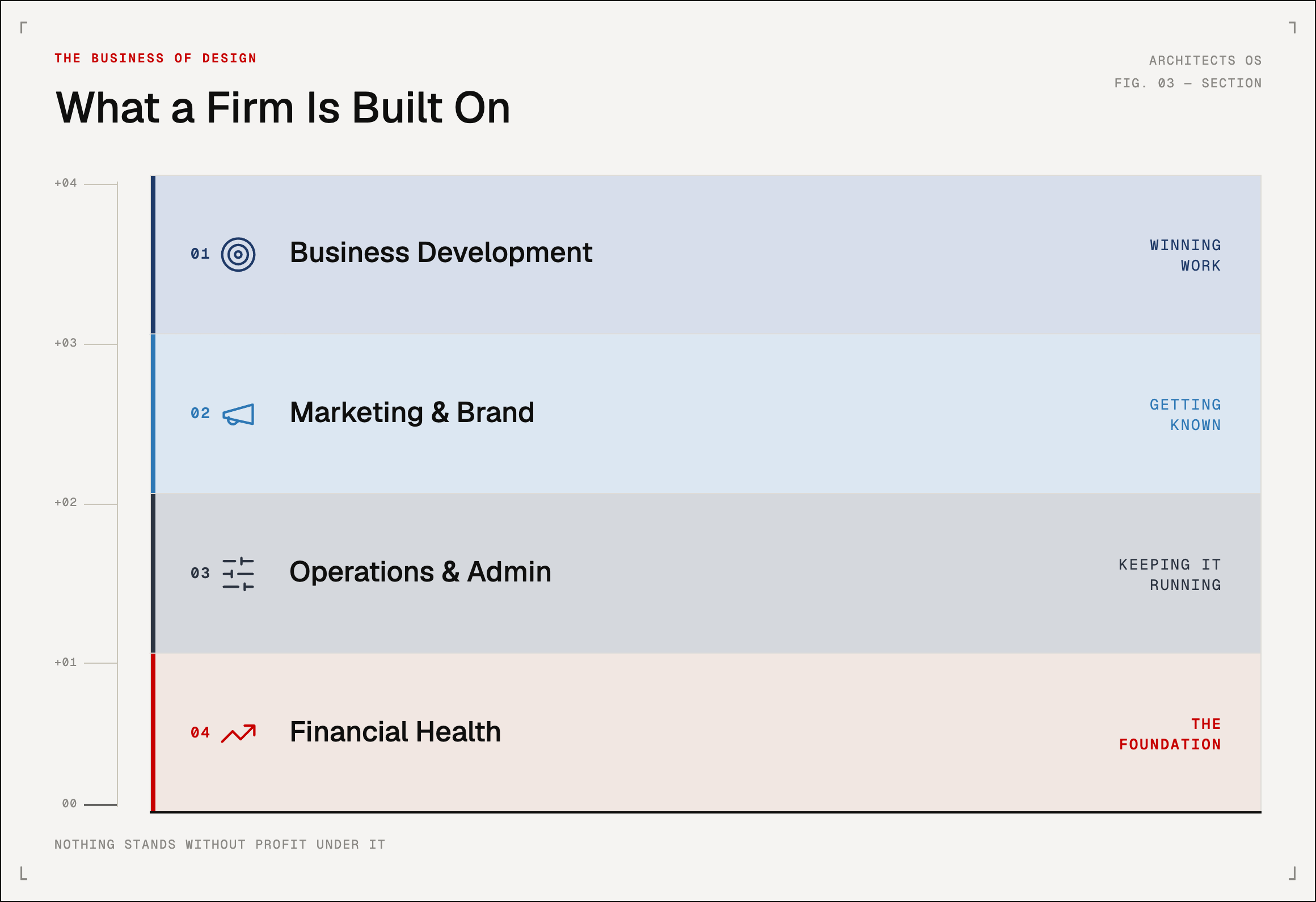Click the +01 level marker
Screen dimensions: 1316x902
pyautogui.click(x=66, y=662)
